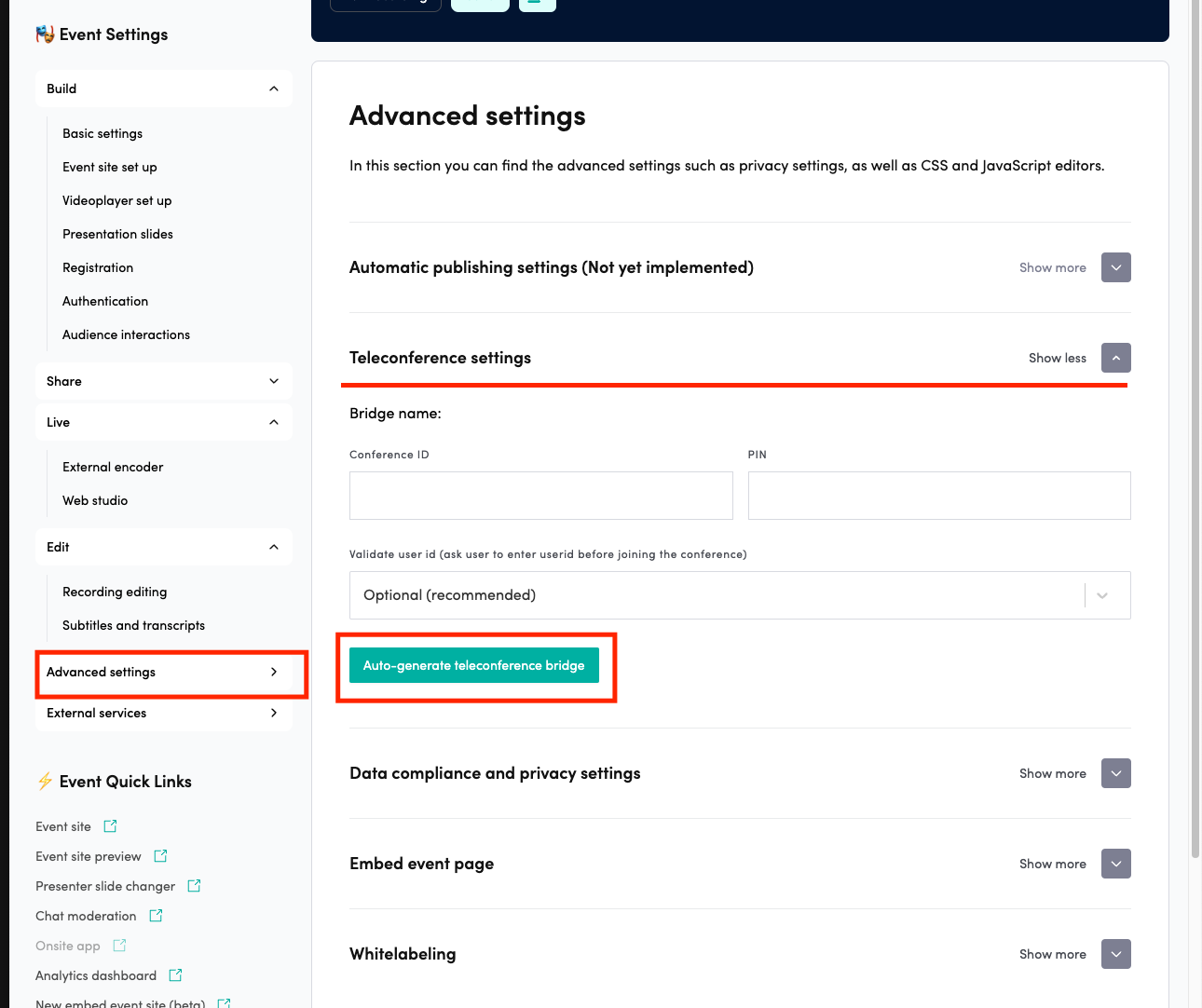Click Onsite app external link icon

[119, 946]
